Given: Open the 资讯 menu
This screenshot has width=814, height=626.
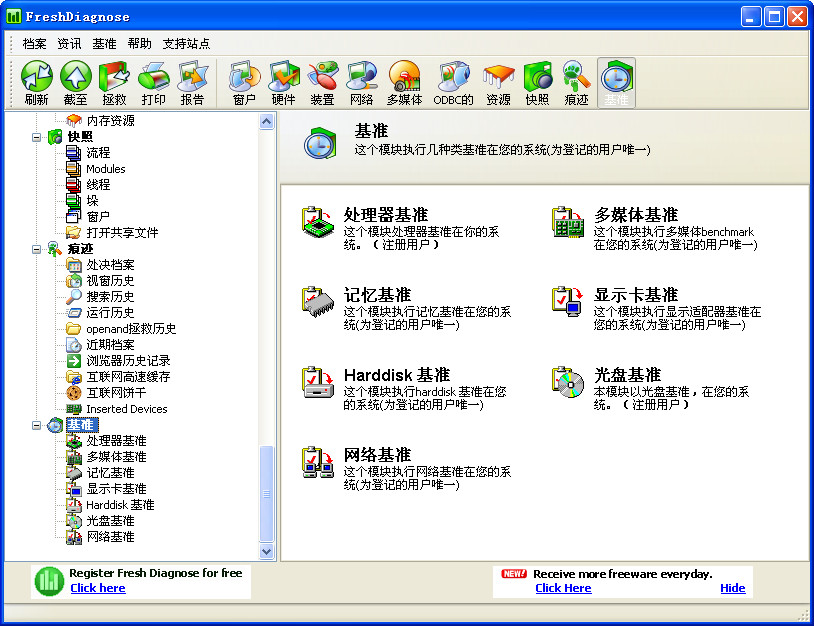Looking at the screenshot, I should coord(69,44).
